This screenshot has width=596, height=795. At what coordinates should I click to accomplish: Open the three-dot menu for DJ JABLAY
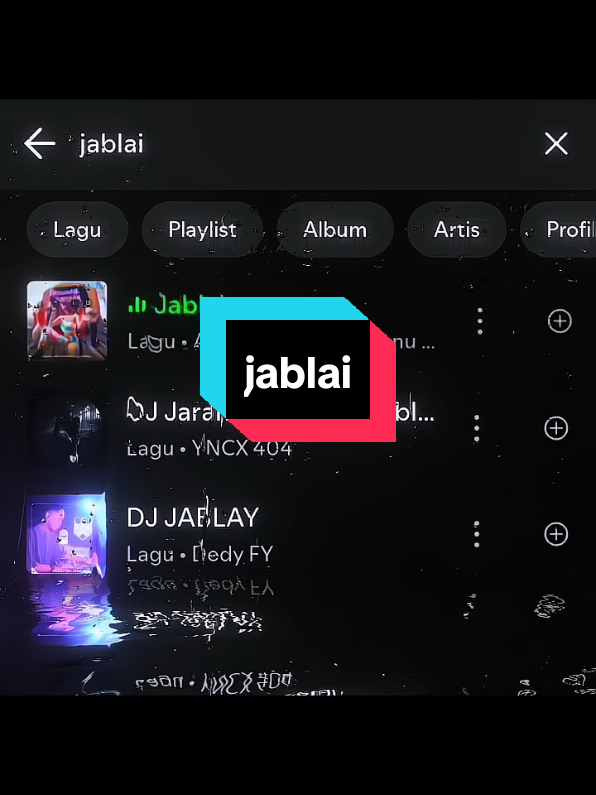pos(476,534)
